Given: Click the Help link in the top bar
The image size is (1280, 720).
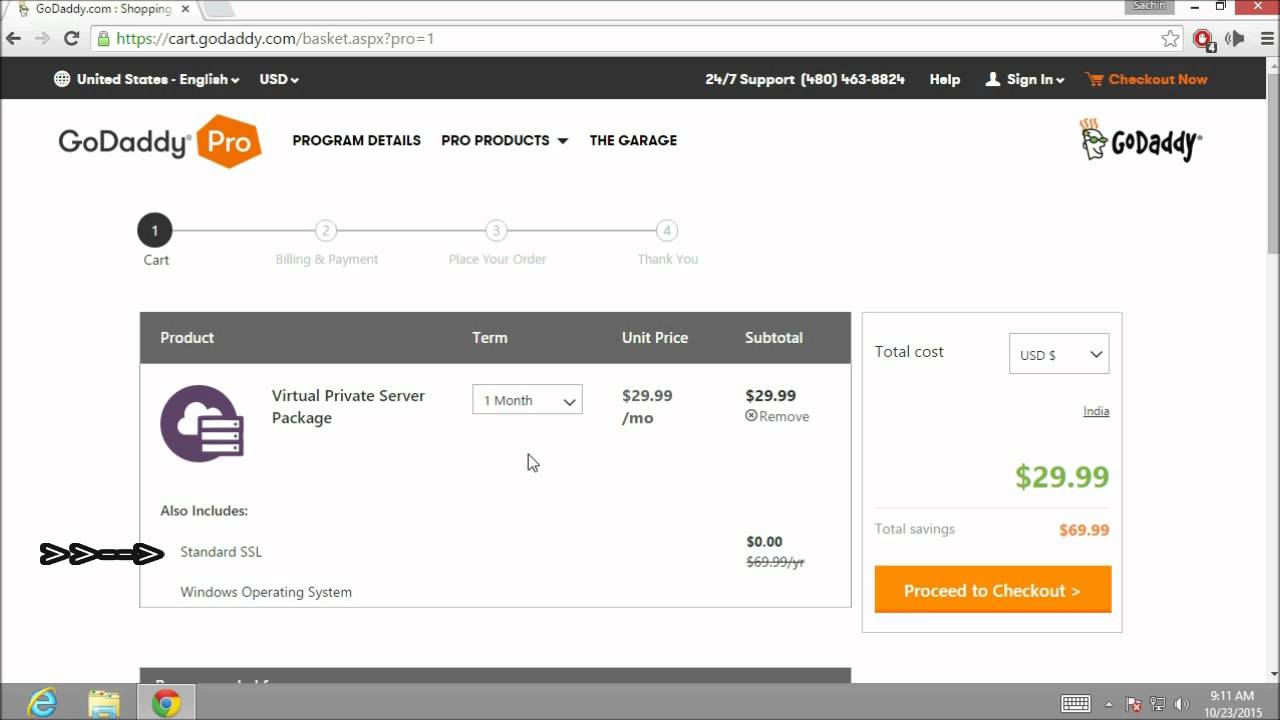Looking at the screenshot, I should tap(944, 79).
